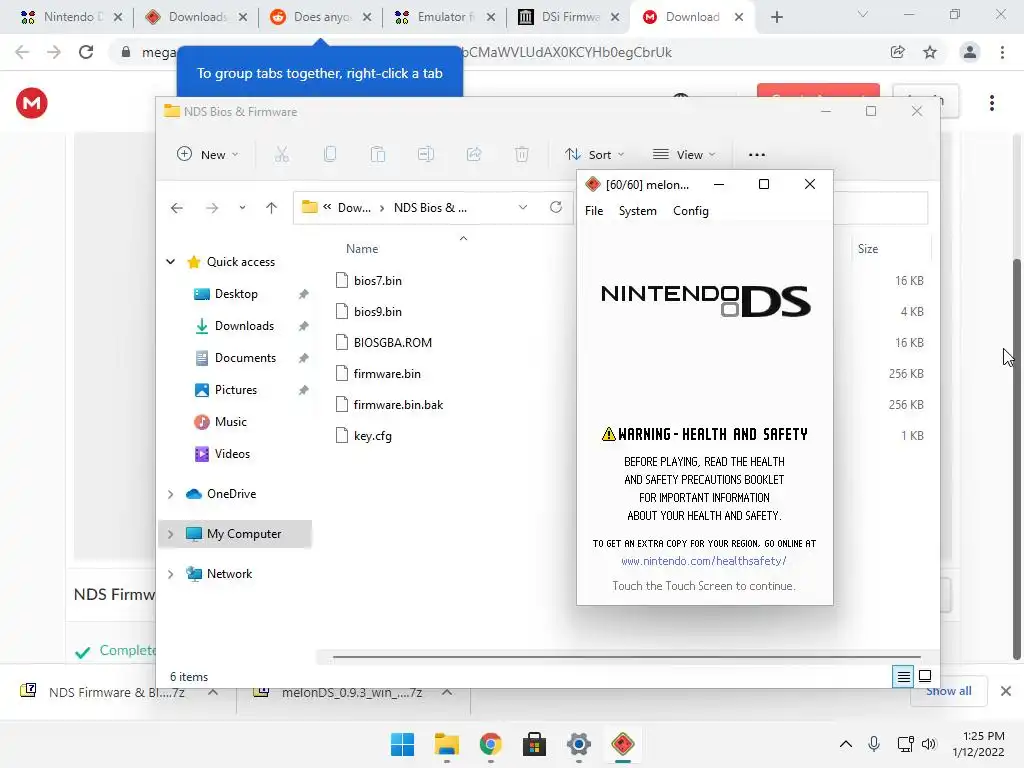The image size is (1024, 768).
Task: Click the Share icon in Explorer toolbar
Action: [474, 155]
